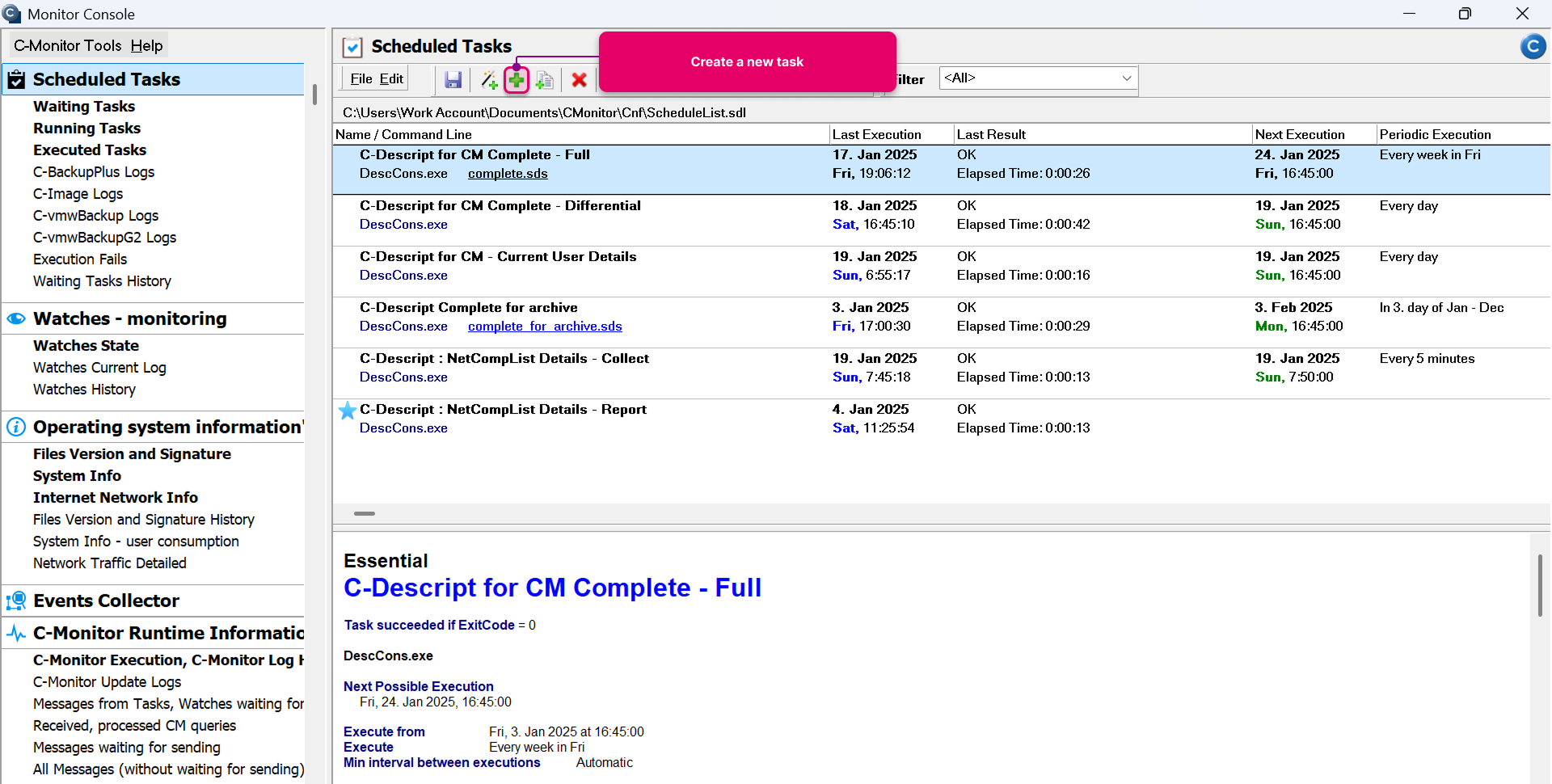
Task: Open the Help menu
Action: [146, 45]
